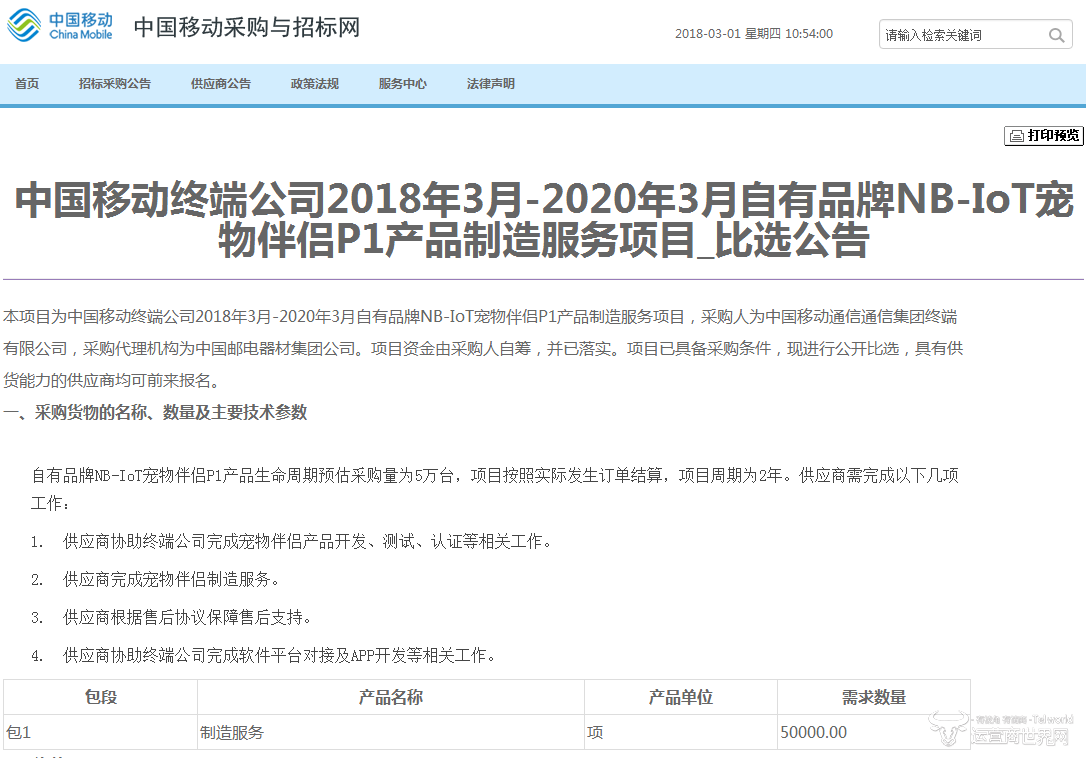This screenshot has height=758, width=1086.
Task: Click the 需求数量 column header
Action: pos(874,697)
